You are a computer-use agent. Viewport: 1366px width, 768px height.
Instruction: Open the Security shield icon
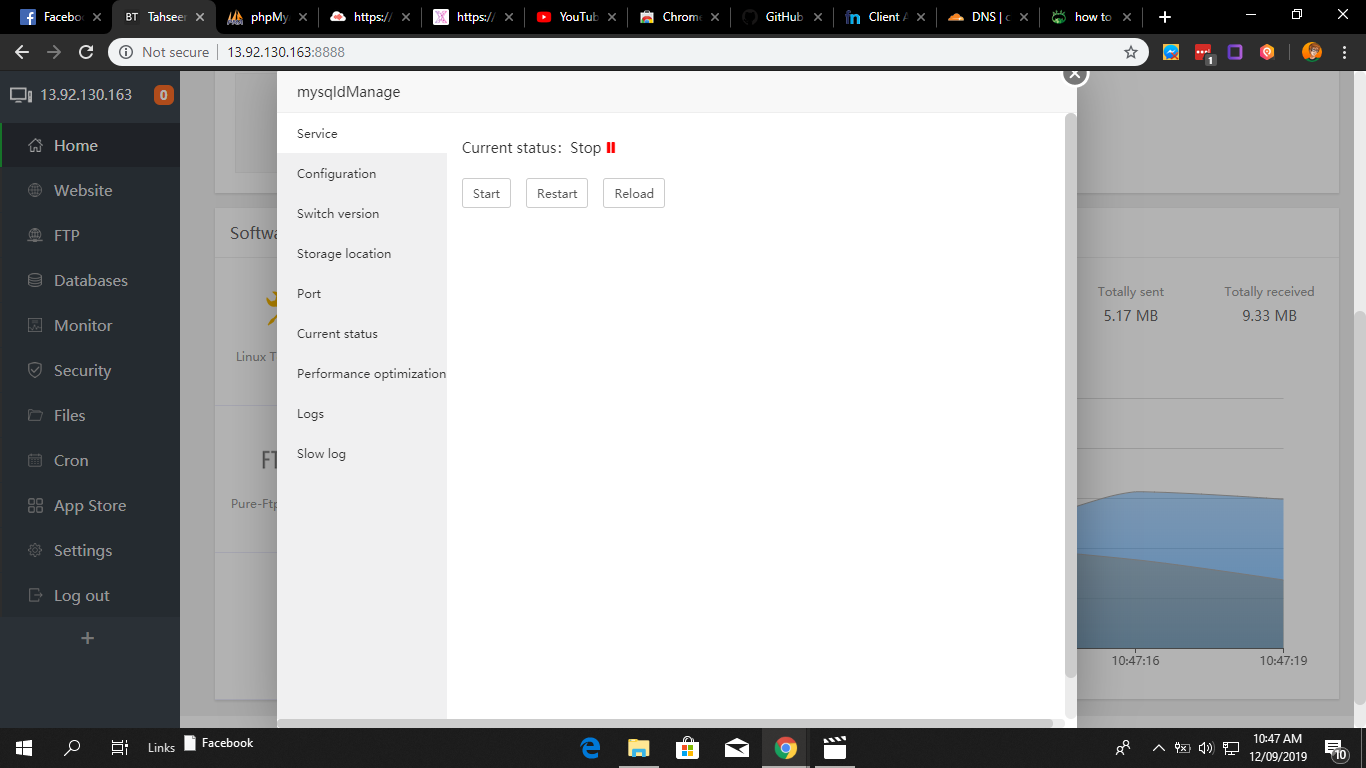pyautogui.click(x=35, y=371)
